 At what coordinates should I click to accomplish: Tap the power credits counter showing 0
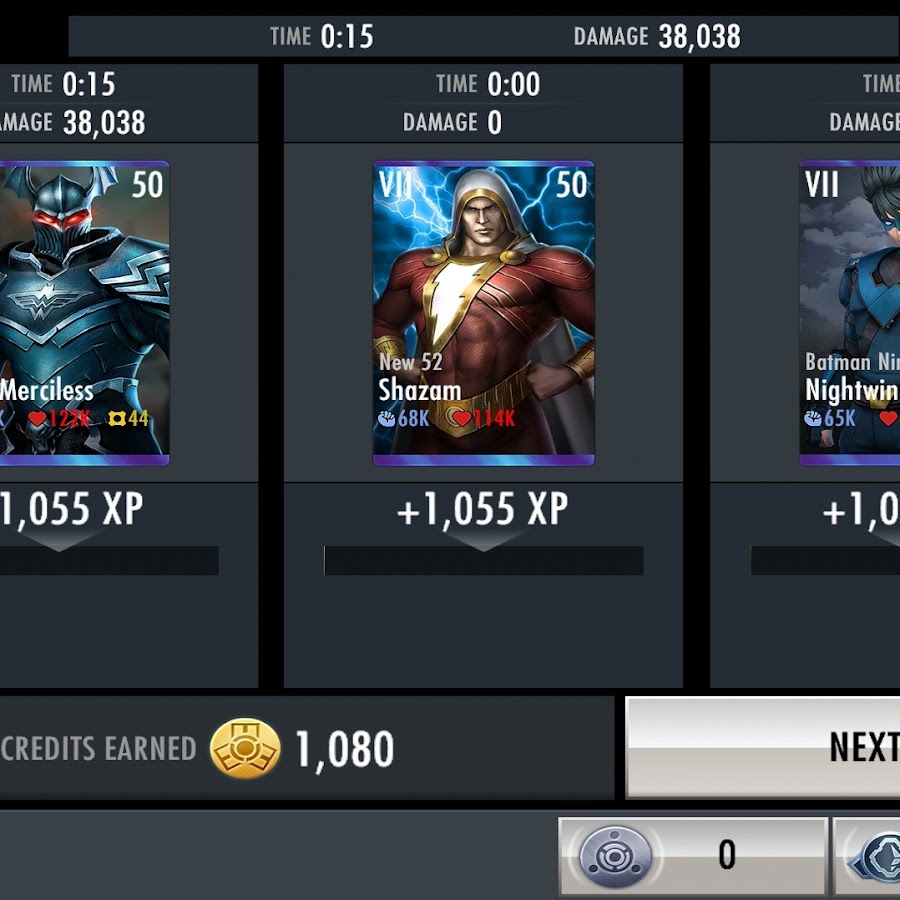coord(693,855)
